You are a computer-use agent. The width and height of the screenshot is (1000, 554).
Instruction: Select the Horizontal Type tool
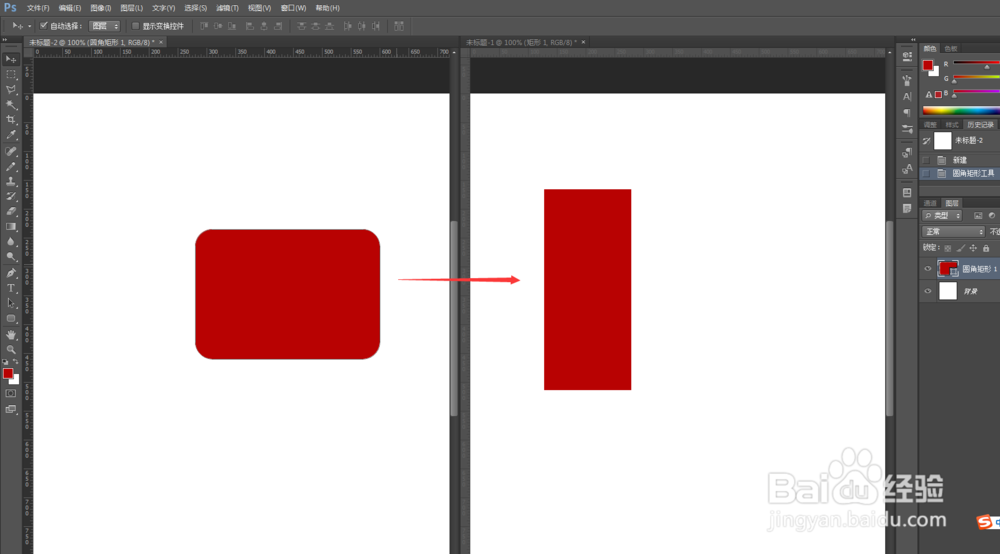[x=11, y=288]
